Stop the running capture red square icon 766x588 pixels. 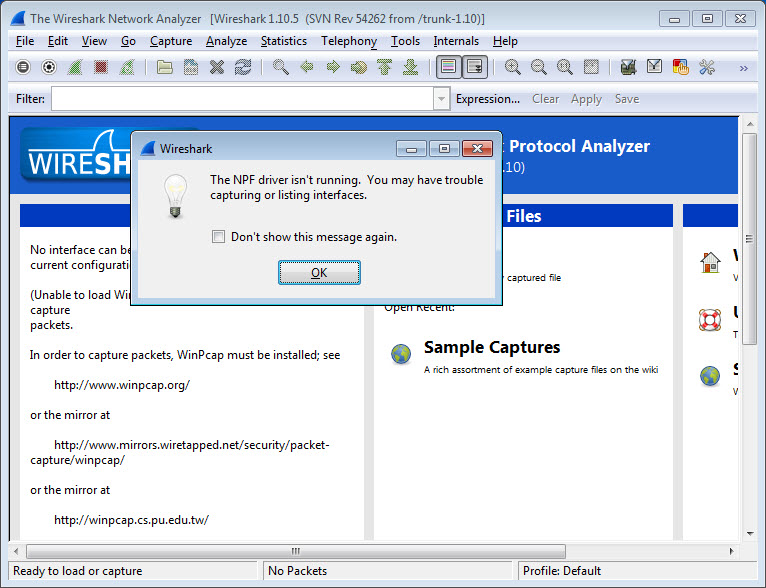[x=101, y=67]
